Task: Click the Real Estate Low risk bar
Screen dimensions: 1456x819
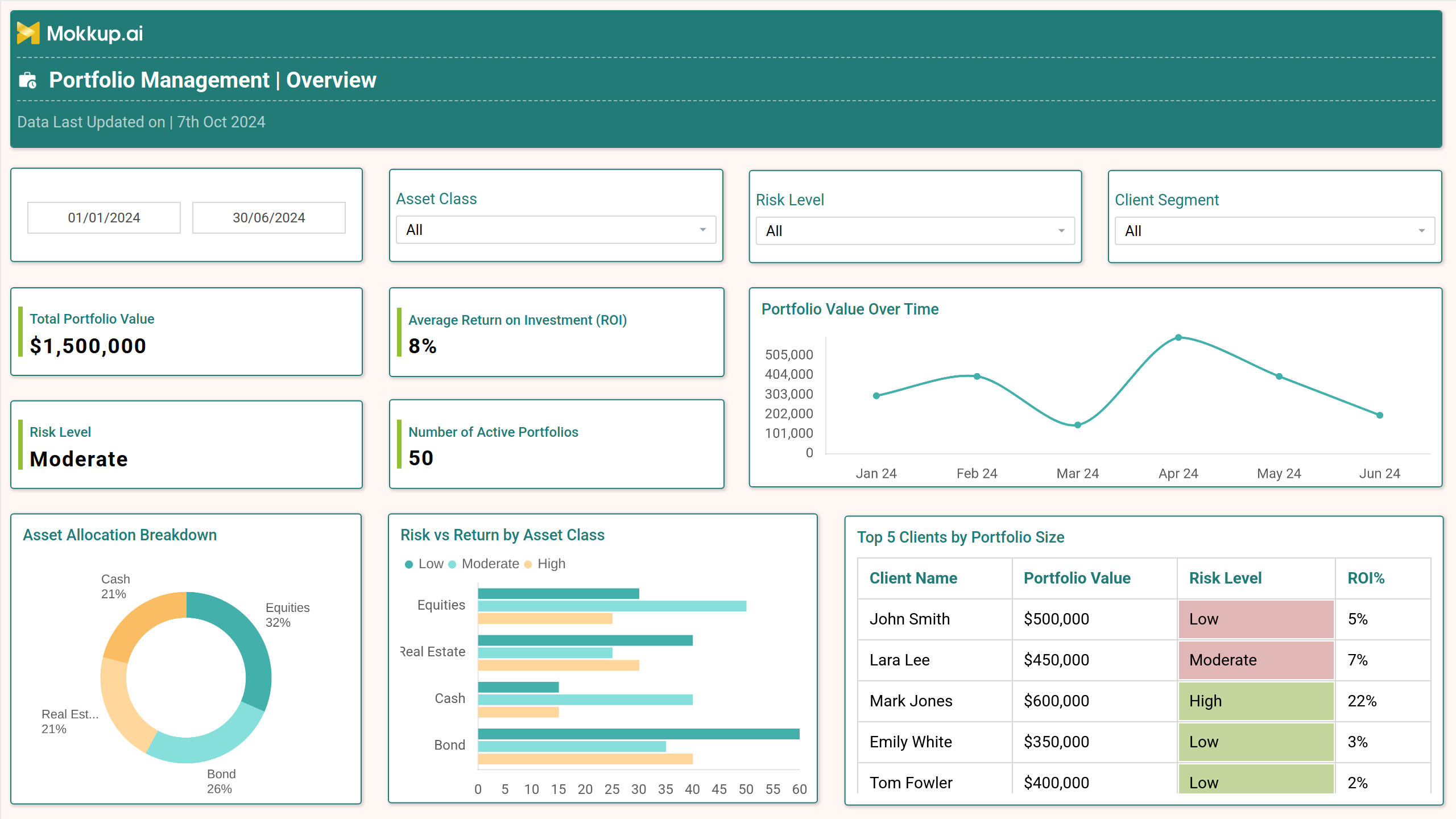Action: [585, 640]
